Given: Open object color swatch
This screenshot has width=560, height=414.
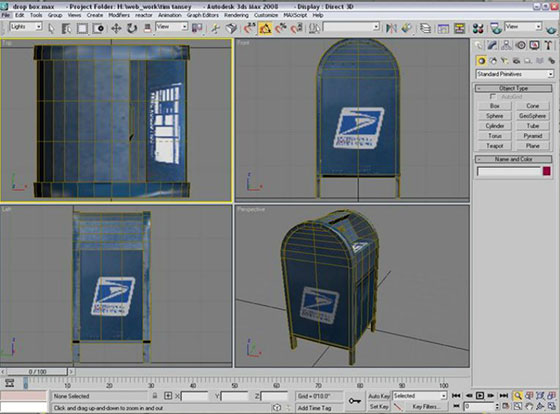Looking at the screenshot, I should 546,171.
